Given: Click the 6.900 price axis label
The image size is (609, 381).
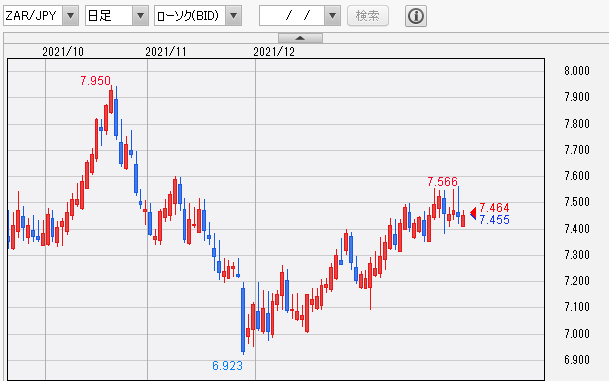Looking at the screenshot, I should pyautogui.click(x=577, y=360).
